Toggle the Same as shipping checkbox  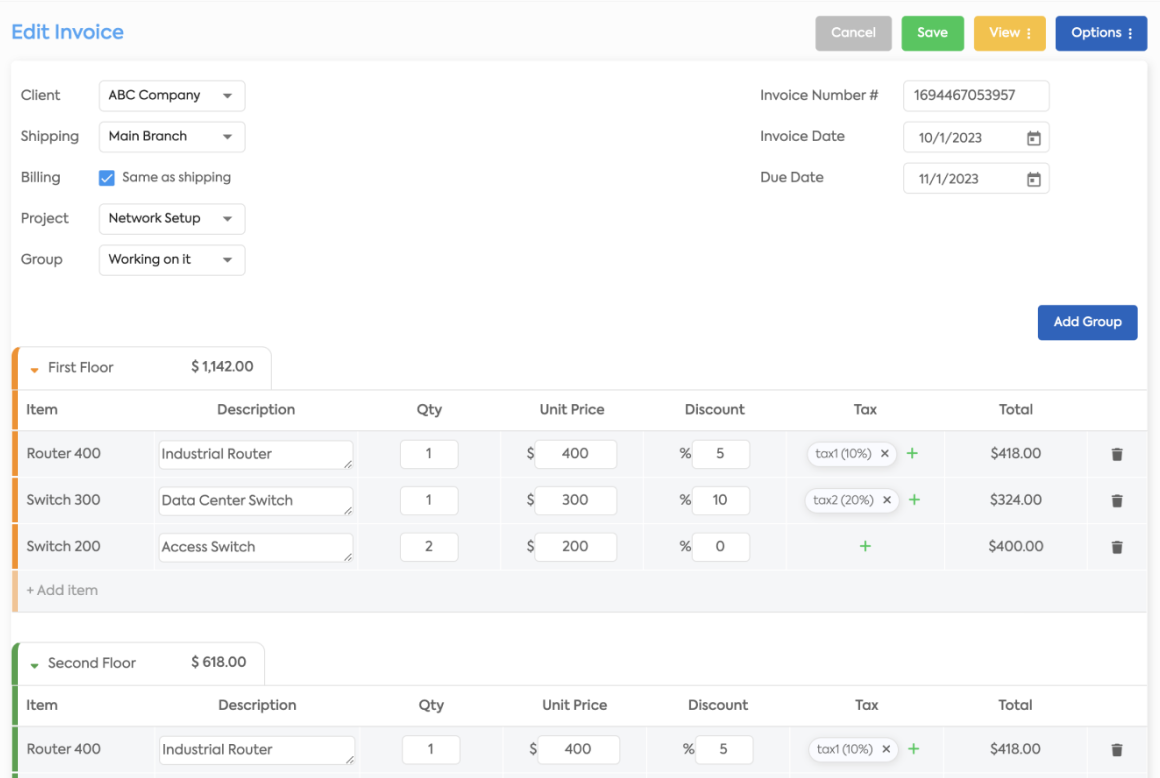tap(107, 177)
